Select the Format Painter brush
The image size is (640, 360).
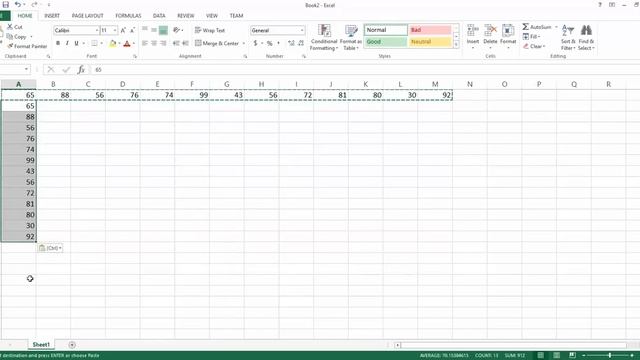coord(11,46)
